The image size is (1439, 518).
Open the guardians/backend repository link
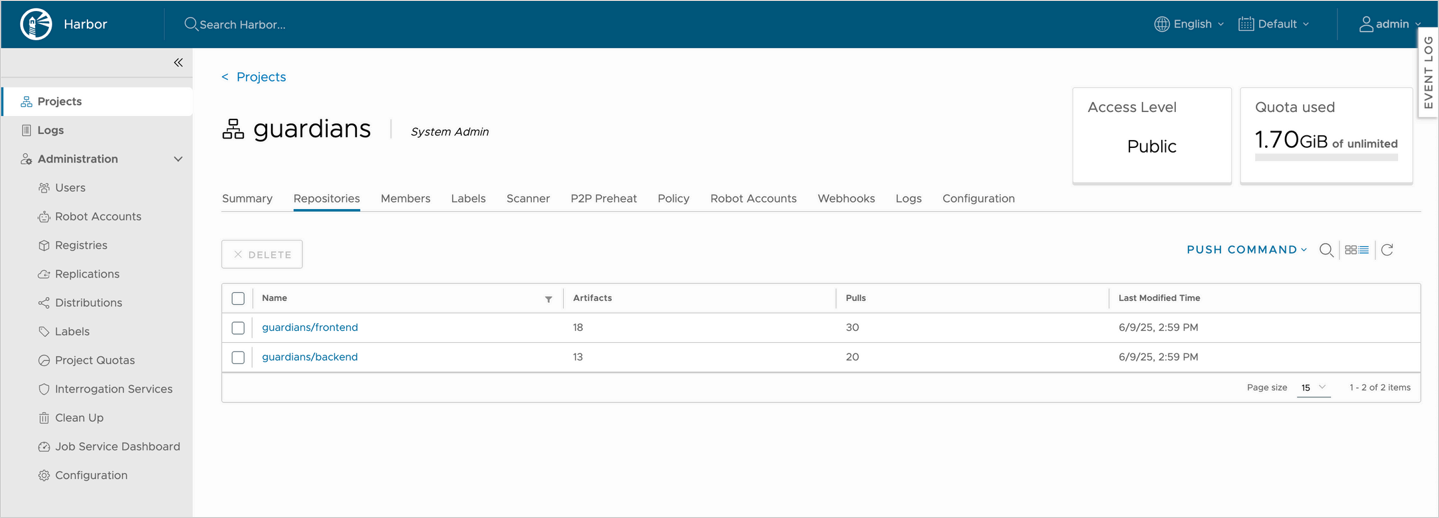tap(310, 357)
